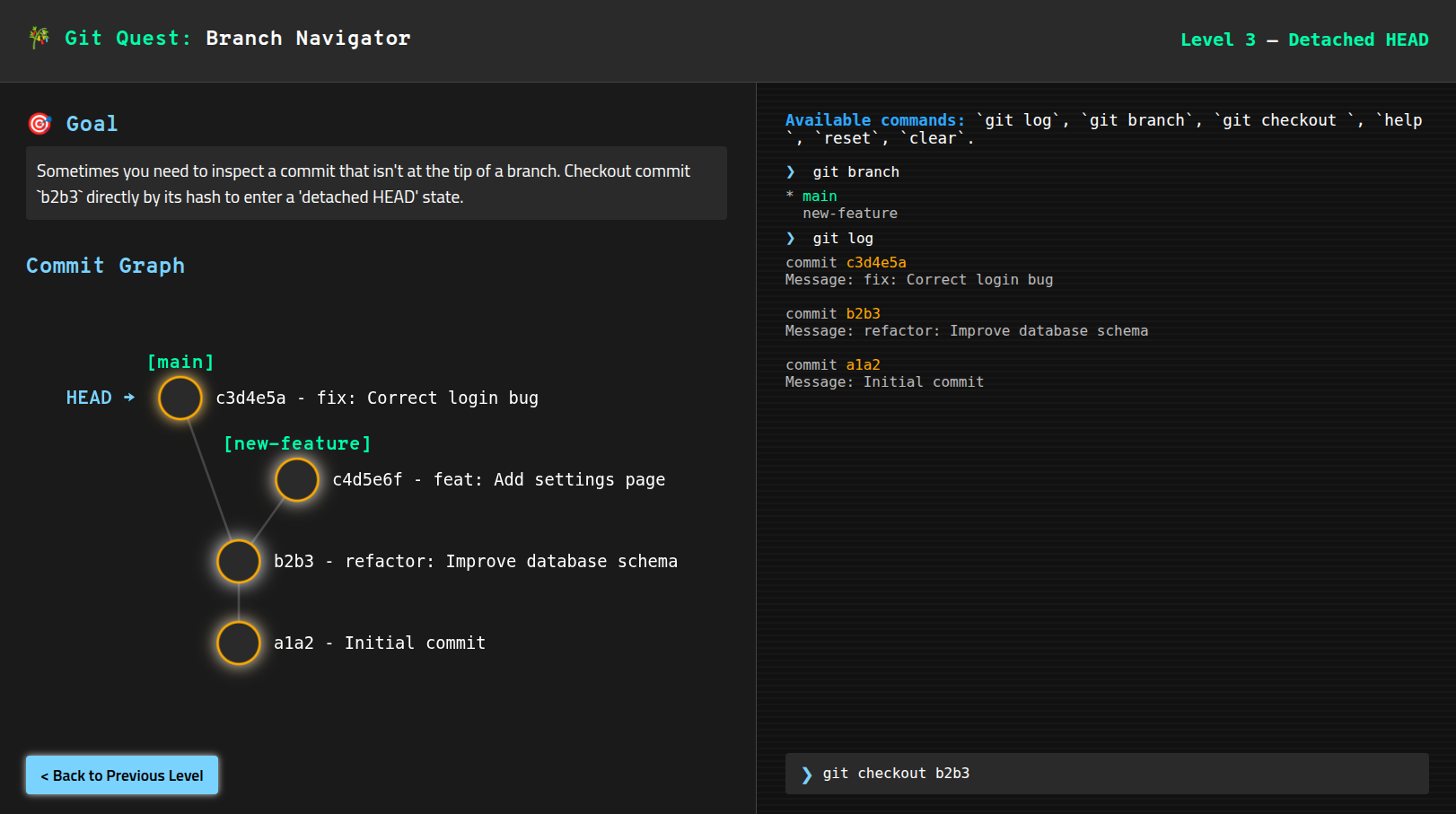Select the a1a2 initial commit node
1456x814 pixels.
click(239, 643)
